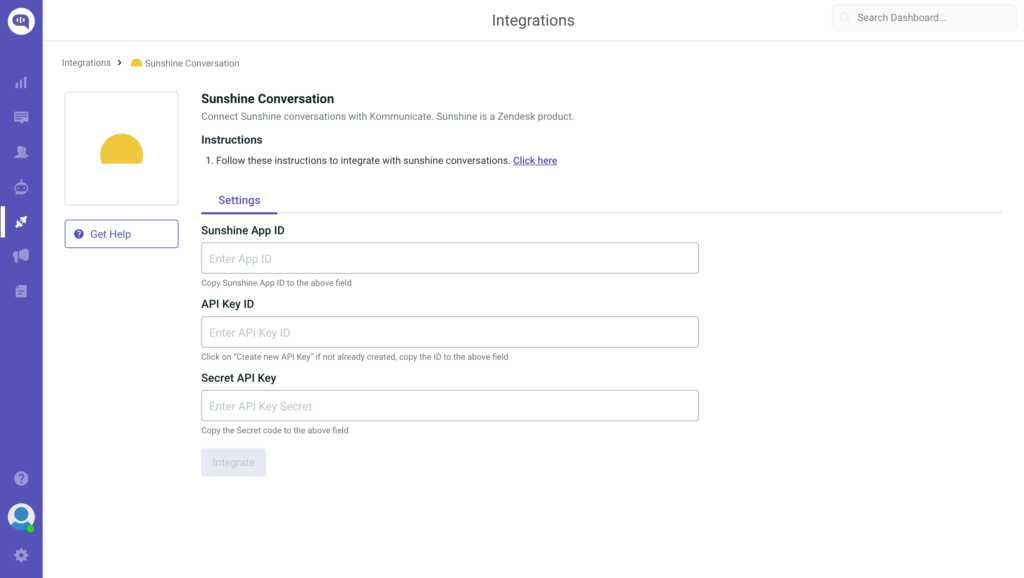
Task: Open the Click here instructions link
Action: click(535, 161)
